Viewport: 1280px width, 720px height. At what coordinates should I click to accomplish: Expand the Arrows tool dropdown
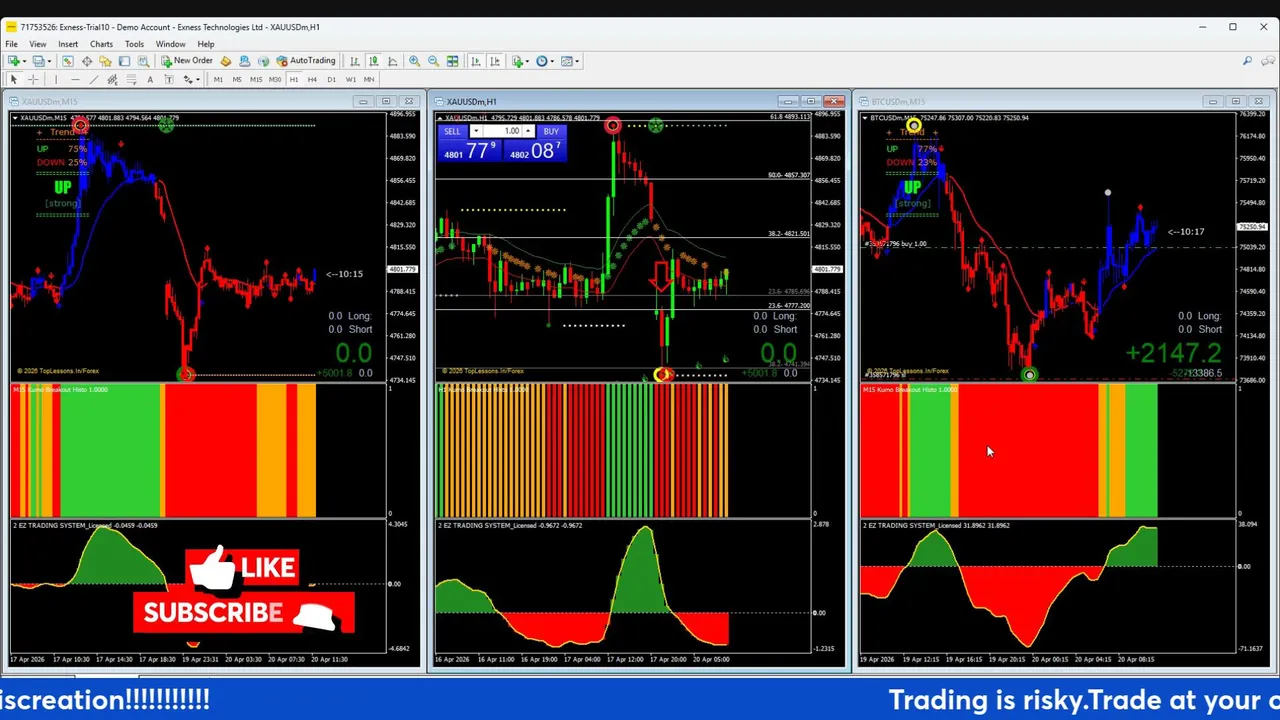(x=198, y=79)
